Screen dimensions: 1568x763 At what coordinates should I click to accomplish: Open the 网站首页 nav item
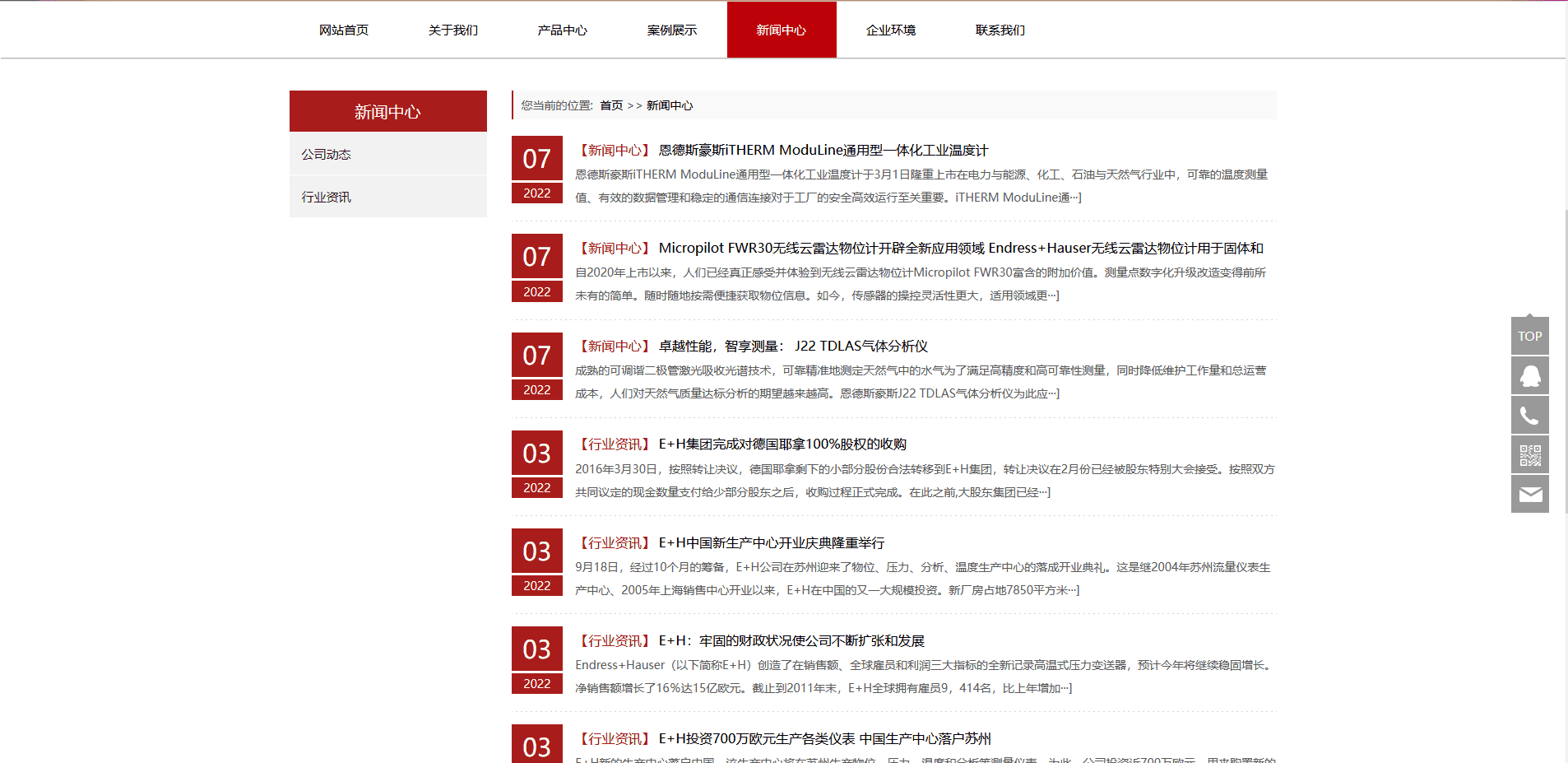344,30
